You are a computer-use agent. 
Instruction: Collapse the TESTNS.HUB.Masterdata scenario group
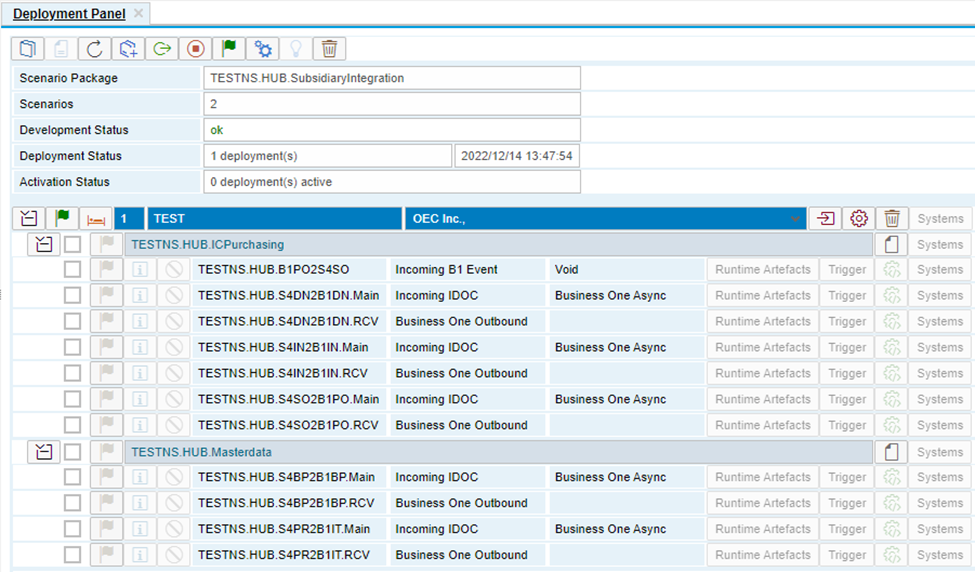(43, 452)
